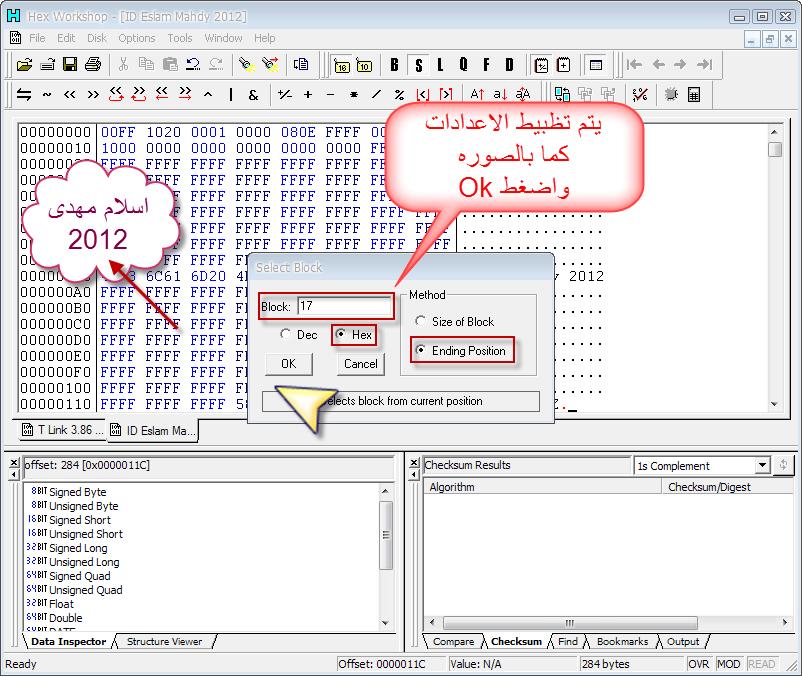Click the Checksum/Digest column header
The height and width of the screenshot is (676, 802).
726,487
